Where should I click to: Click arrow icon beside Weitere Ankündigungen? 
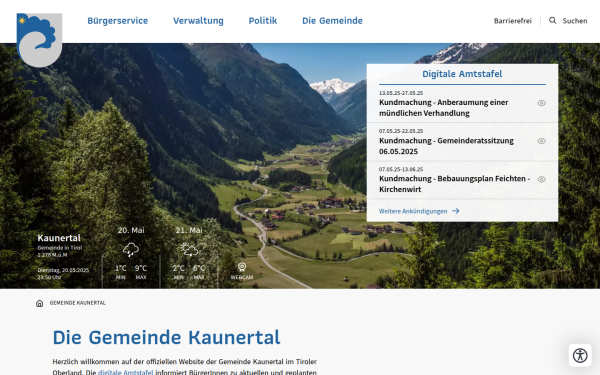point(455,211)
